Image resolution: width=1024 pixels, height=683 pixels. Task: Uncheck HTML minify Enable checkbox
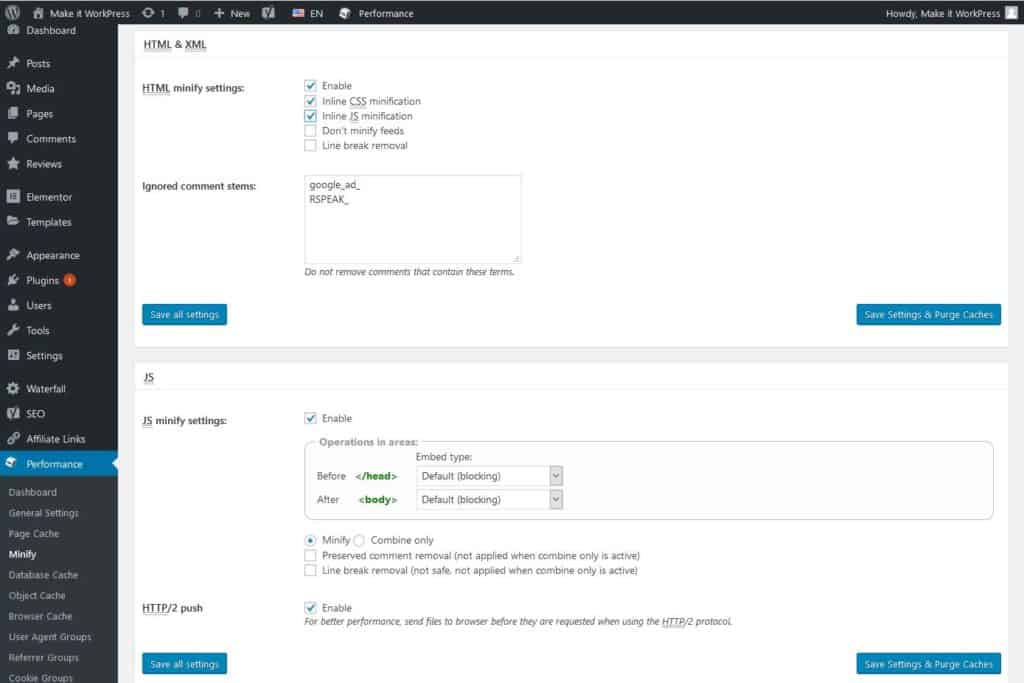[x=310, y=86]
